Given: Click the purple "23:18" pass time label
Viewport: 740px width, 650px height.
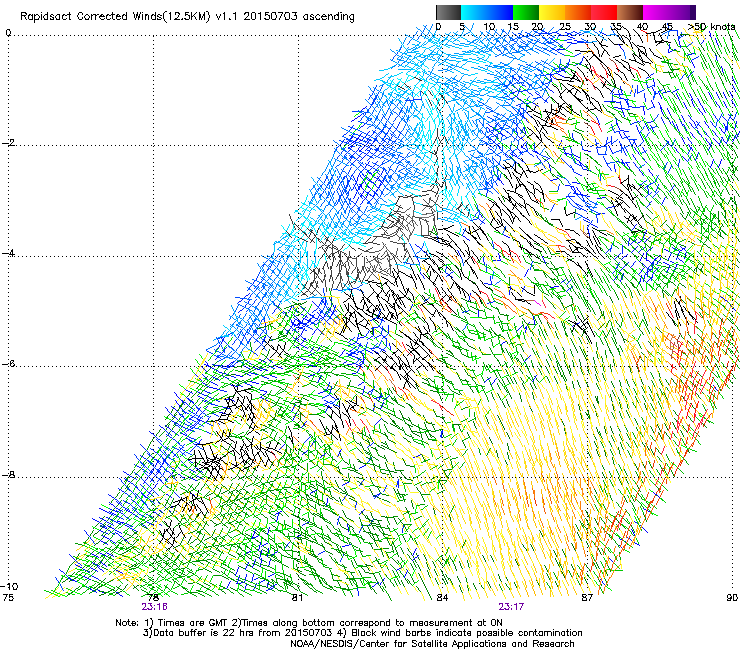Looking at the screenshot, I should point(154,607).
